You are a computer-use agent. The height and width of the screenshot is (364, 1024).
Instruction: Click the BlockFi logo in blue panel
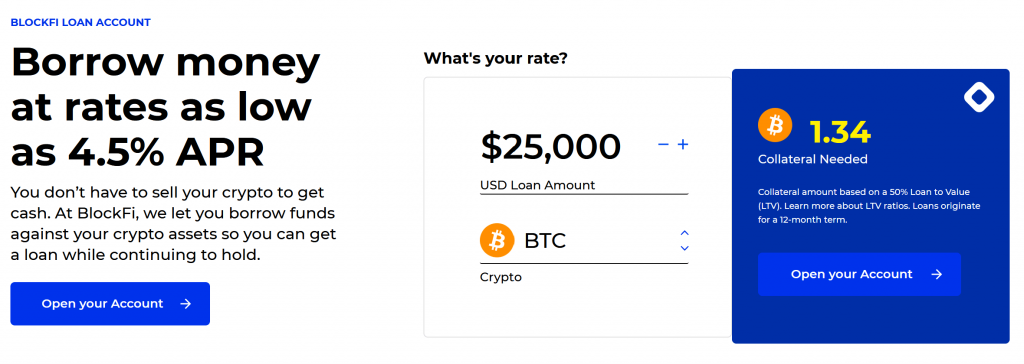979,98
